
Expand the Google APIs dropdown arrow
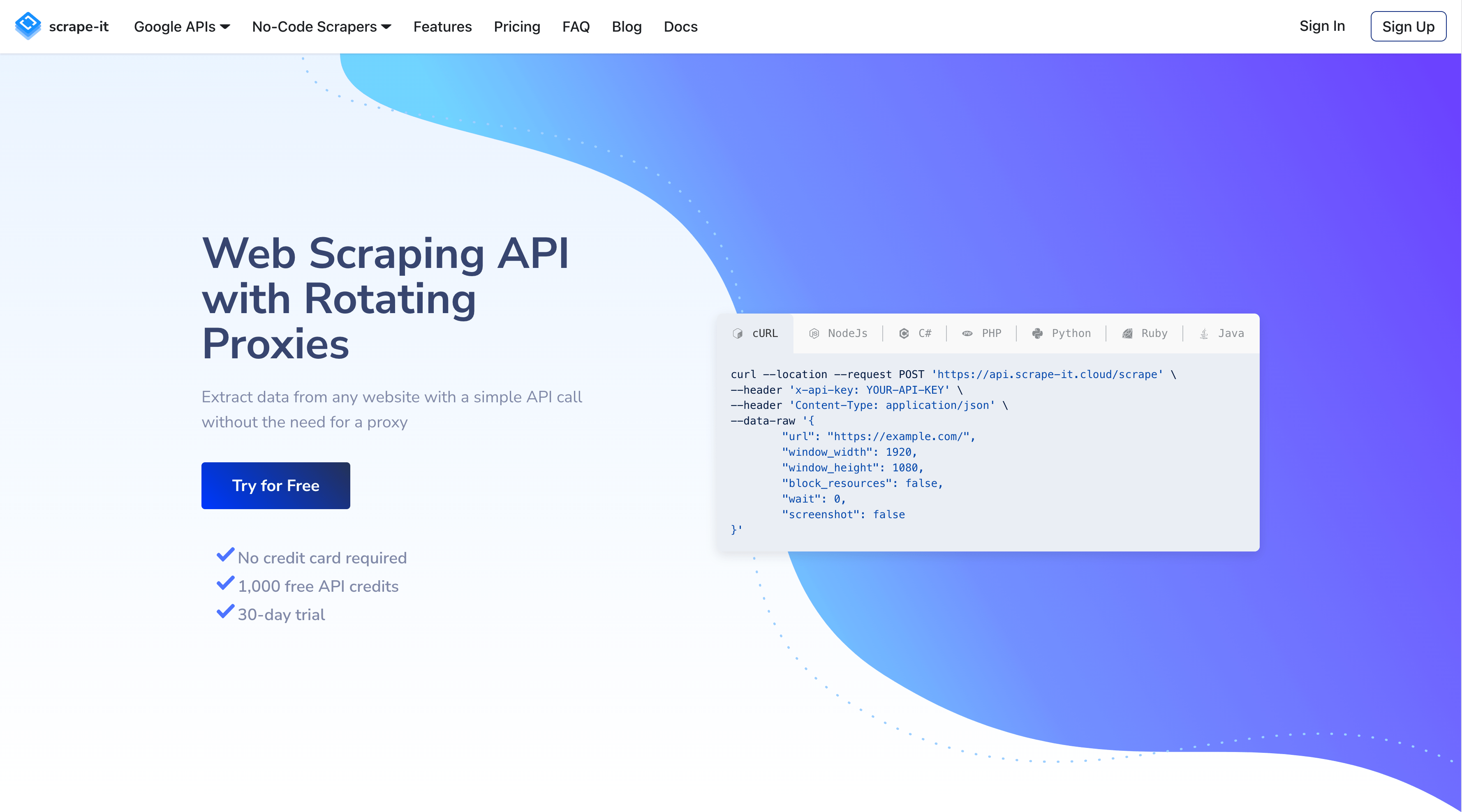tap(225, 27)
